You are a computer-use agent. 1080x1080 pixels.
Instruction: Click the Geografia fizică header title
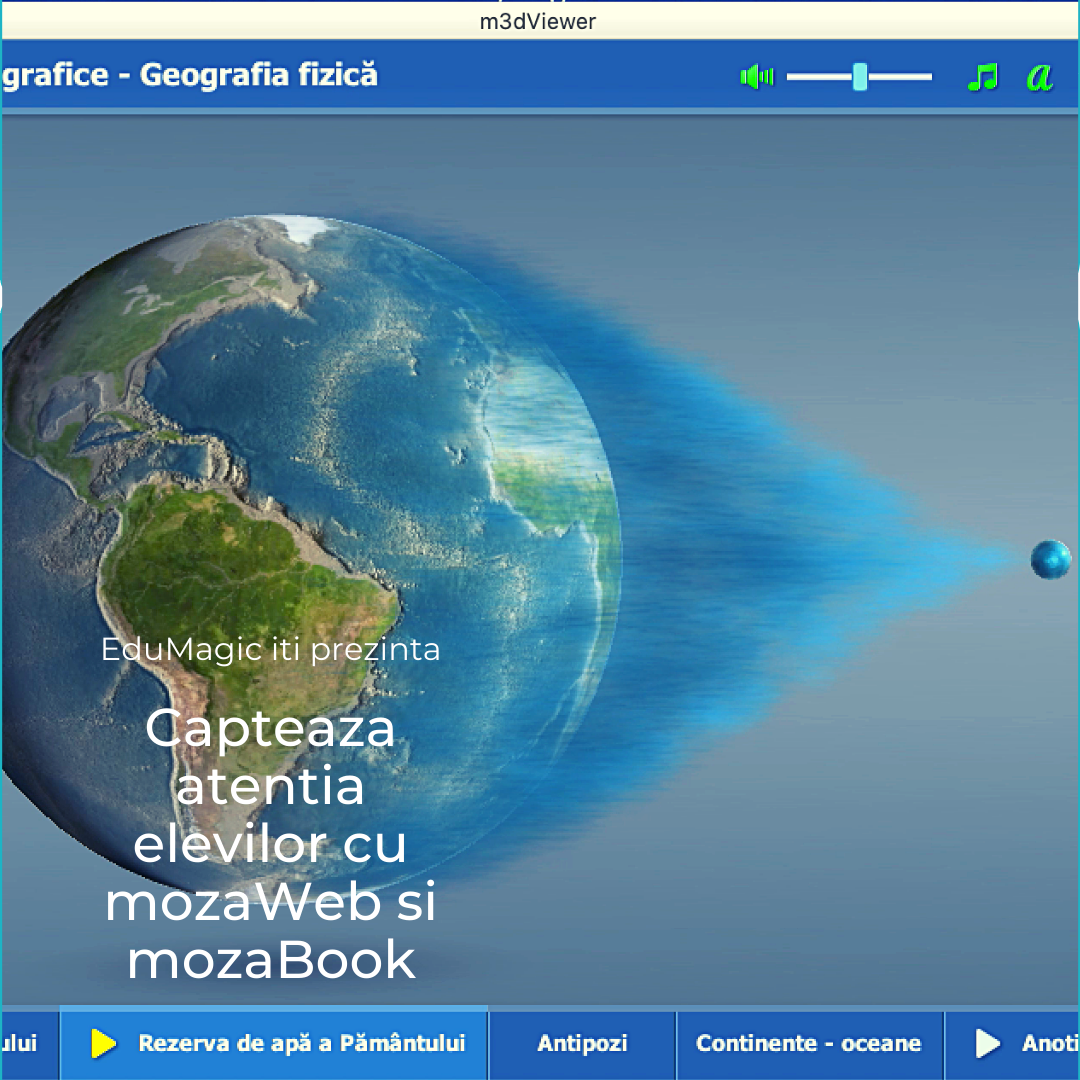190,74
